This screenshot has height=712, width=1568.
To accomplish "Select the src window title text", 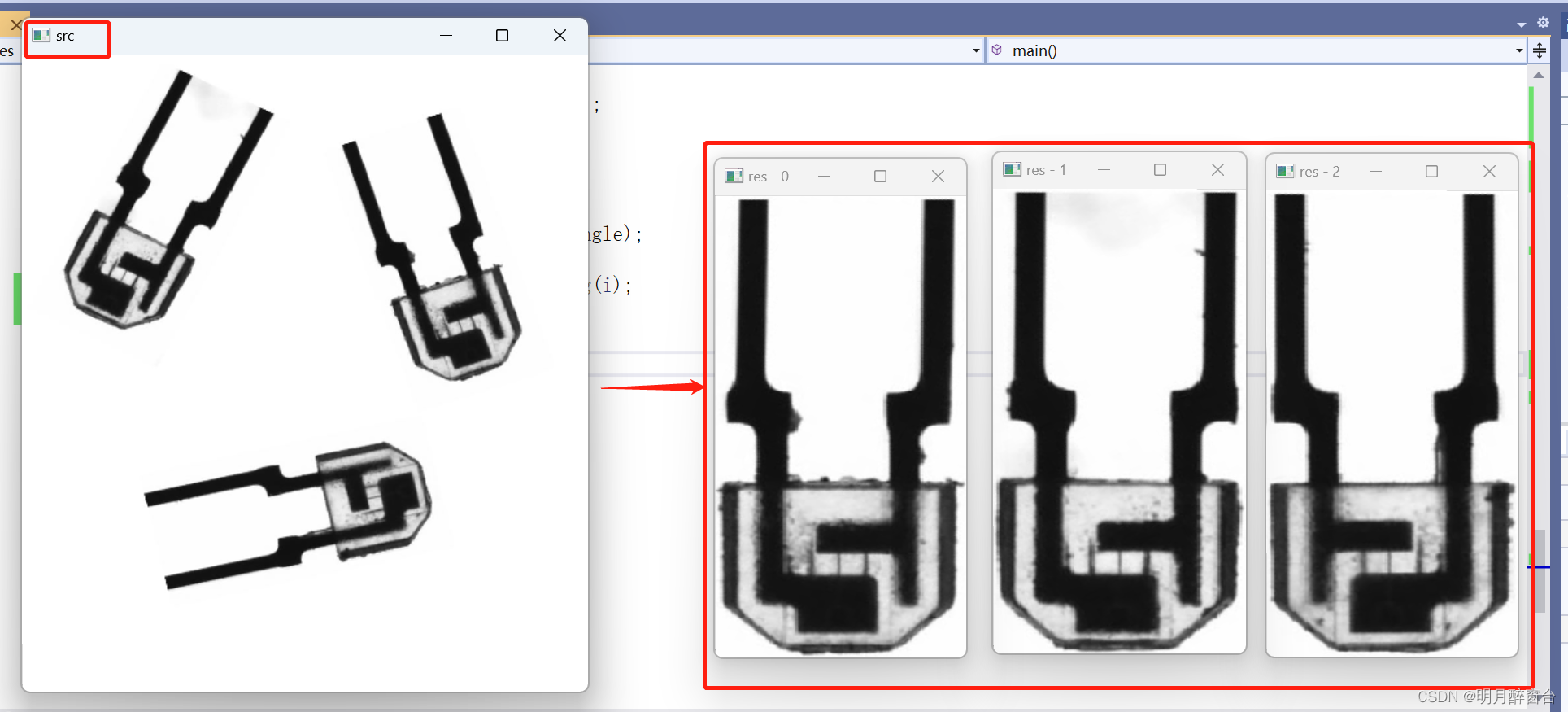I will pyautogui.click(x=65, y=36).
